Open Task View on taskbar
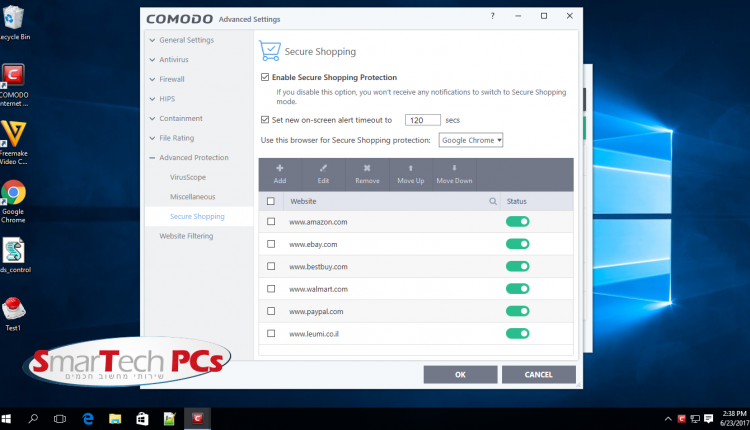 [60, 419]
